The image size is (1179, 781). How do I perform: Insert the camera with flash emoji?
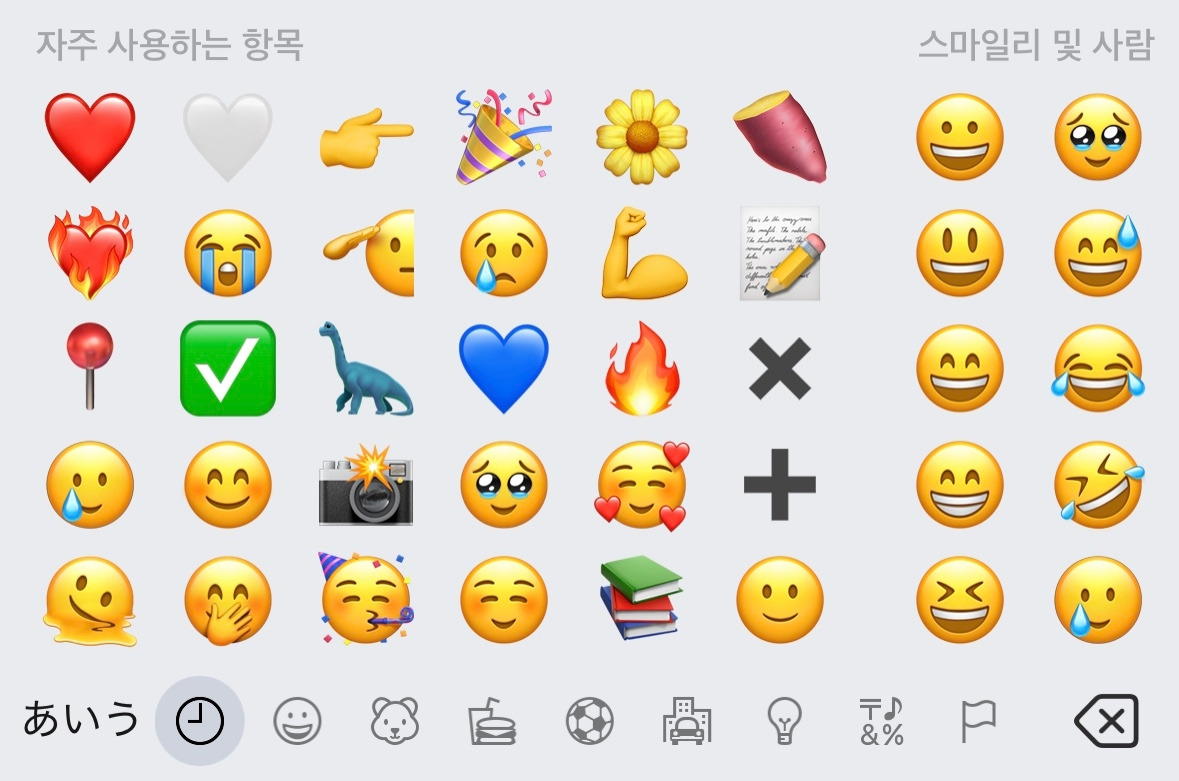[x=365, y=485]
